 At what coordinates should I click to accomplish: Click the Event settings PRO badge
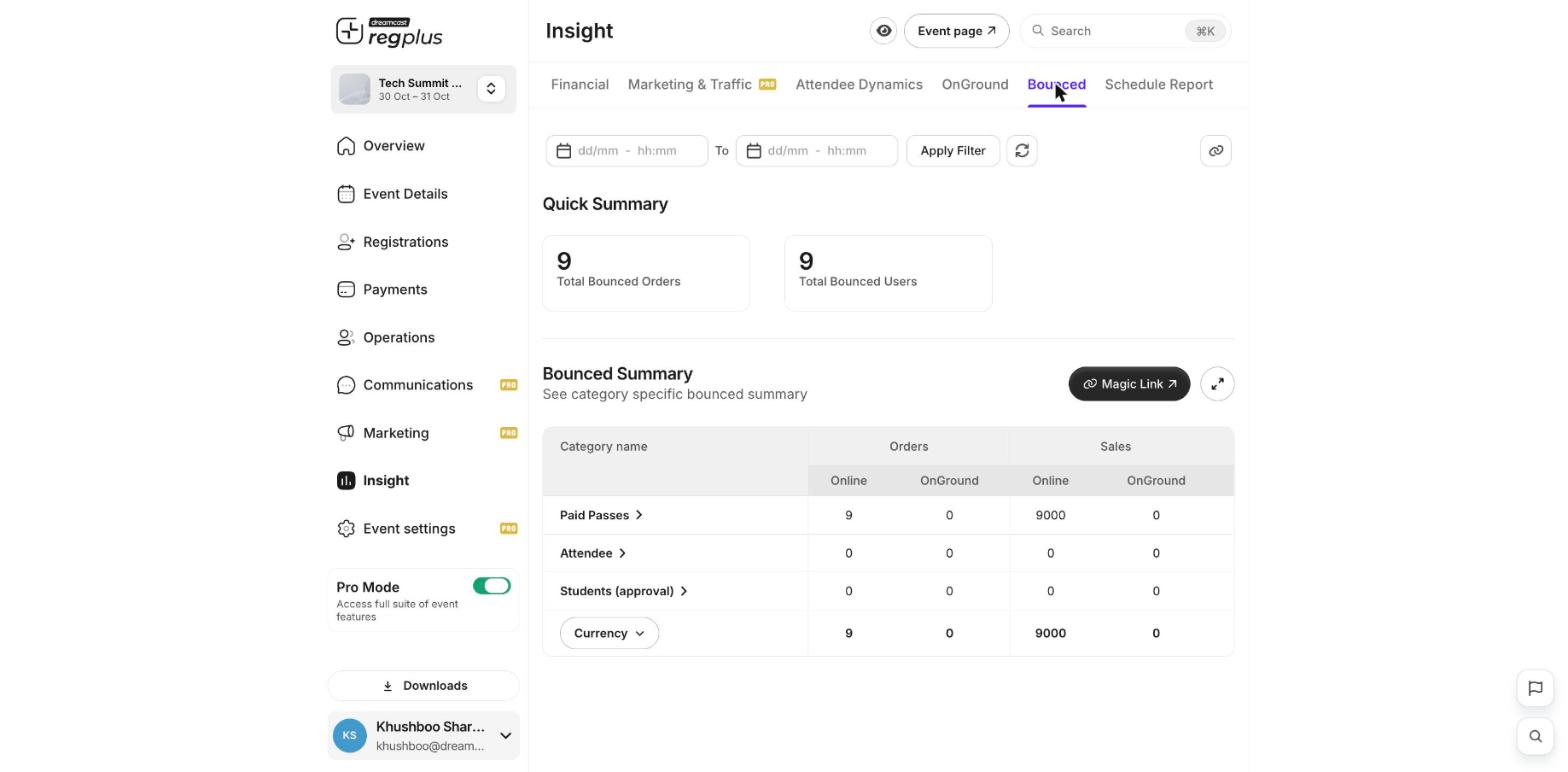pos(509,529)
